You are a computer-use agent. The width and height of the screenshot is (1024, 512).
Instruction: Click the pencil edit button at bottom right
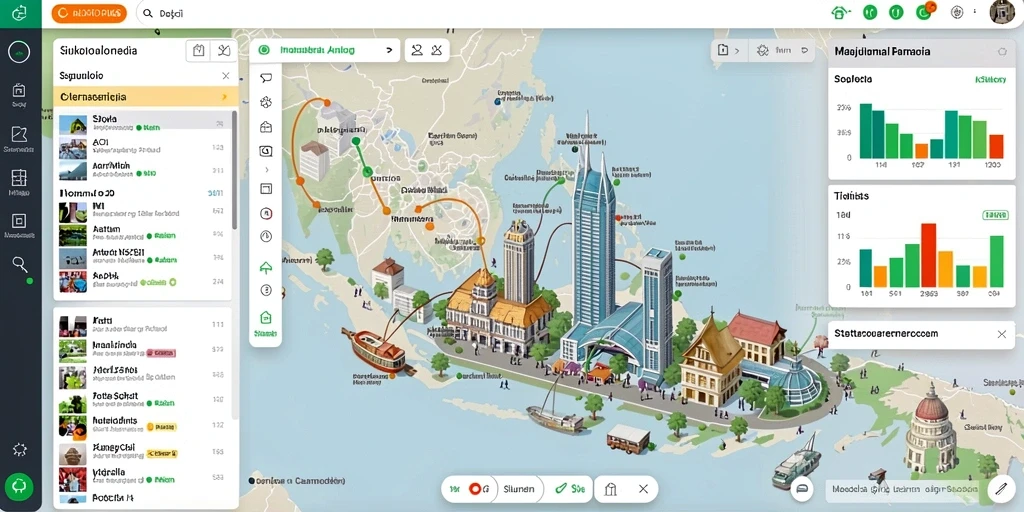pos(1000,488)
